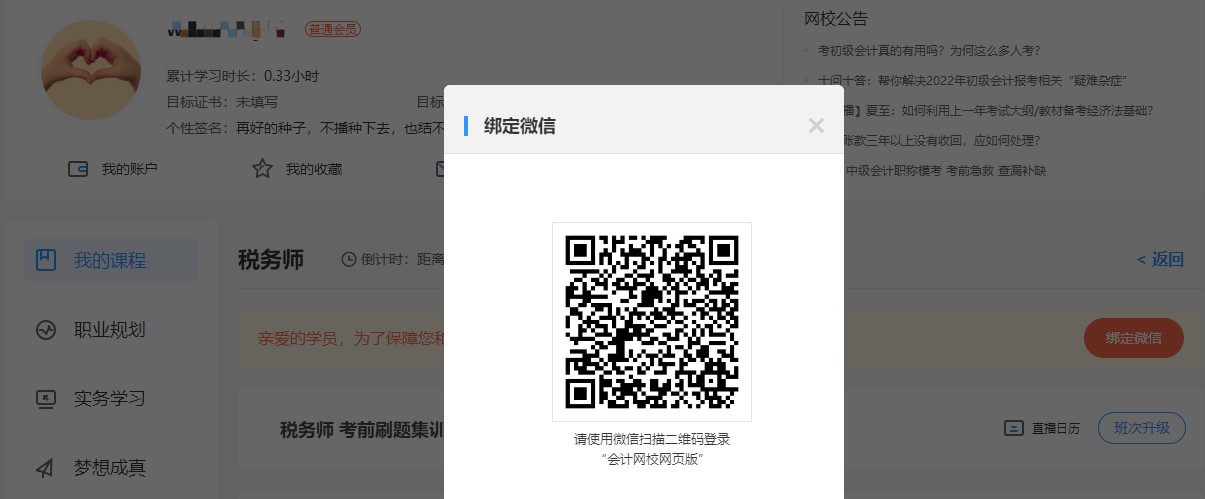
Task: Open 职业规划 in the sidebar
Action: (x=110, y=330)
